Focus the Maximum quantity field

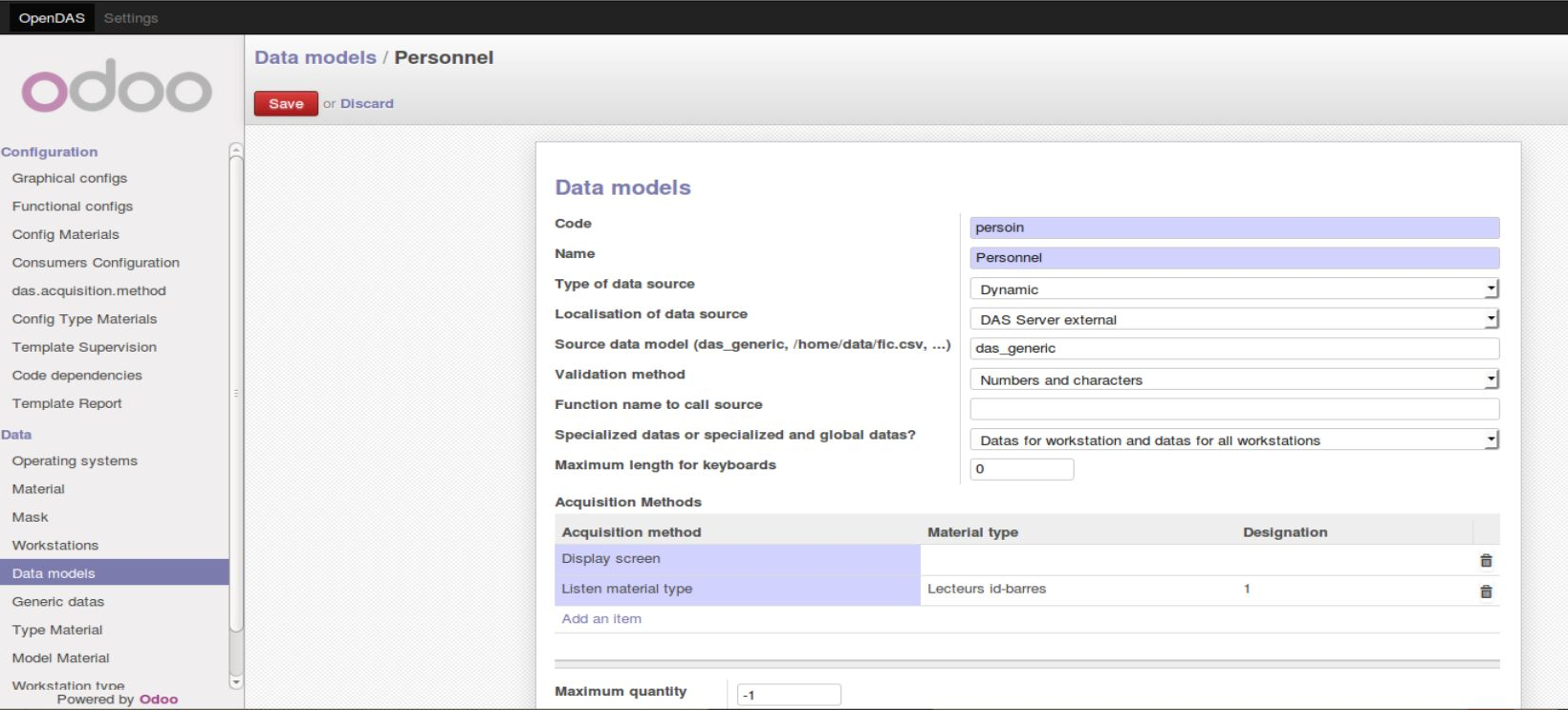[789, 695]
